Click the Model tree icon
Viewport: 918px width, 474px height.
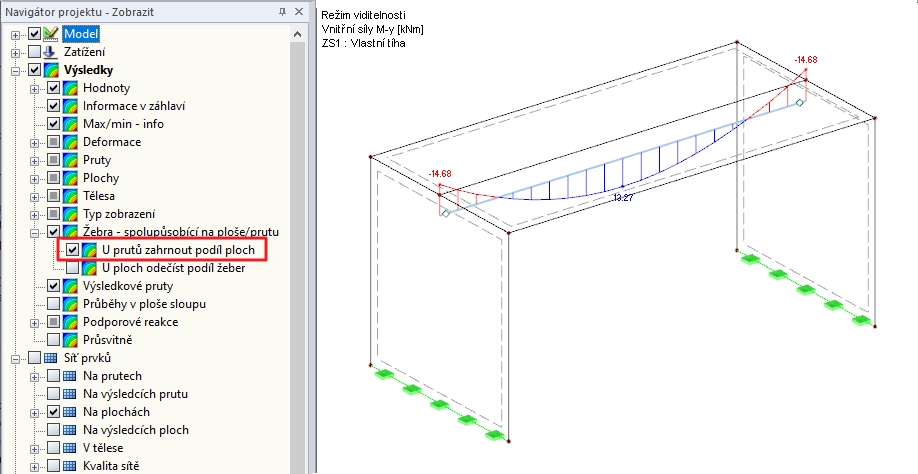pyautogui.click(x=51, y=34)
